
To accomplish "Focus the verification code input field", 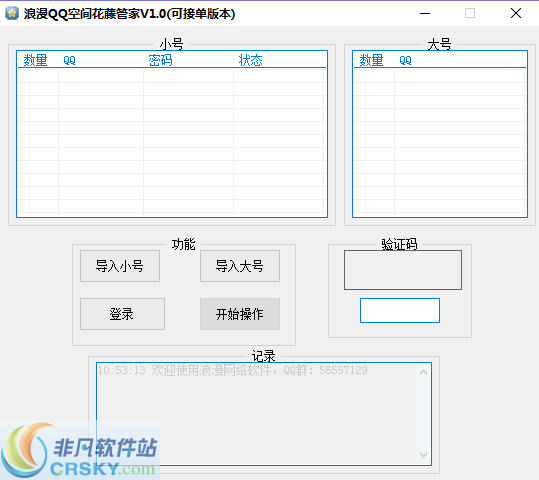I will click(x=400, y=310).
